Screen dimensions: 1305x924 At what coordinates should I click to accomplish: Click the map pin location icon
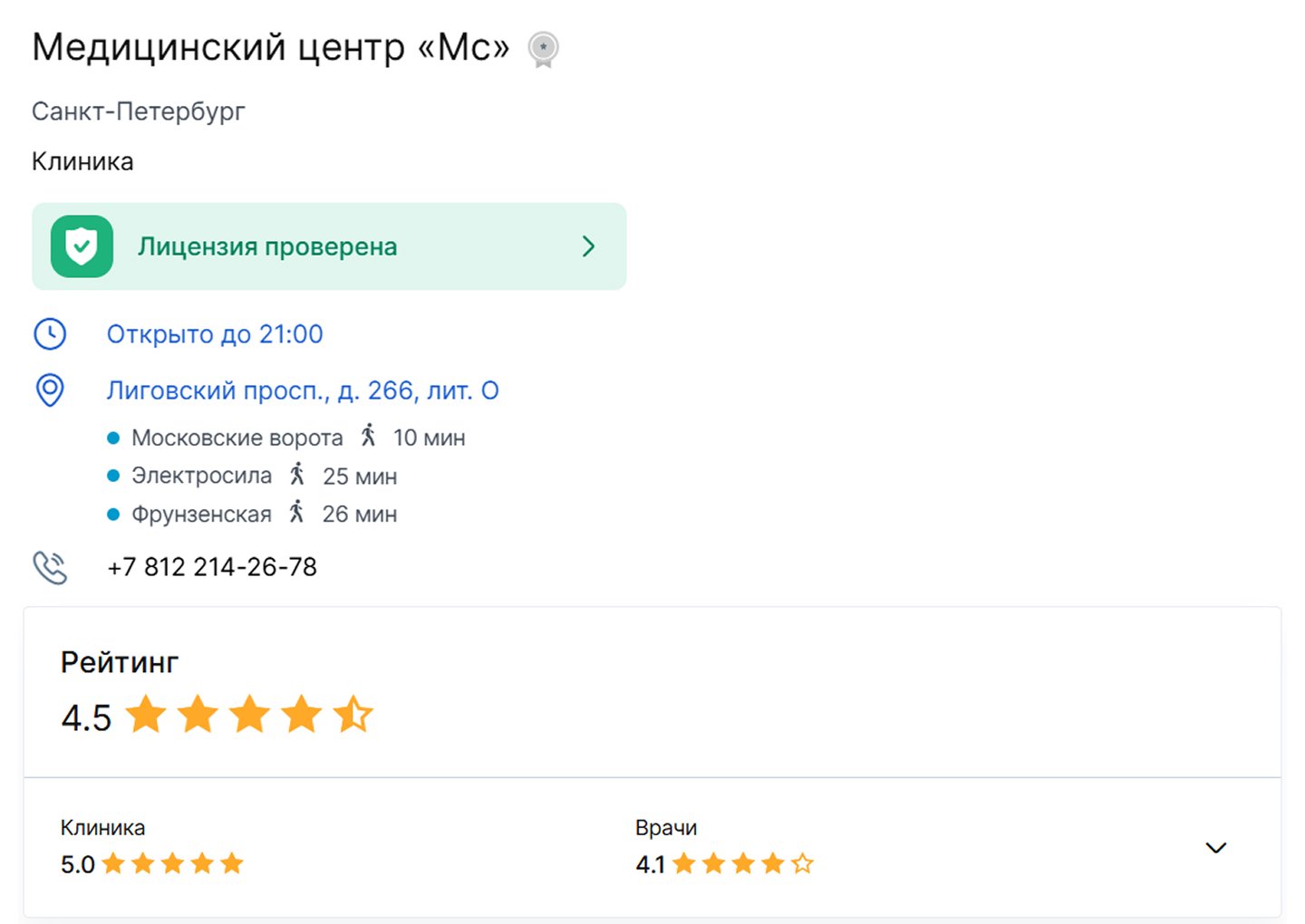click(x=50, y=390)
